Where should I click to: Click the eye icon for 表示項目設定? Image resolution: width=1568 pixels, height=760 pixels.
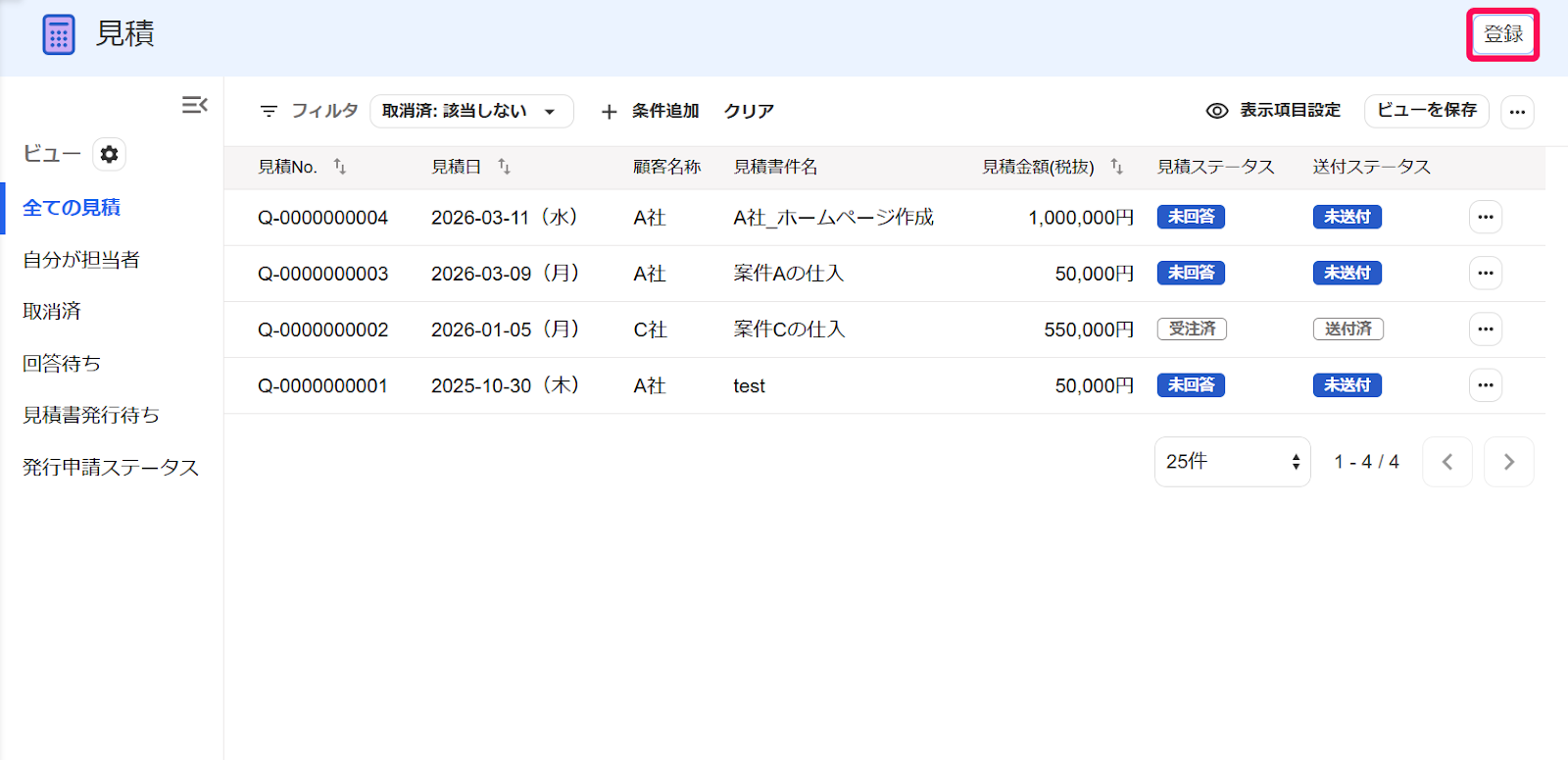[1217, 111]
